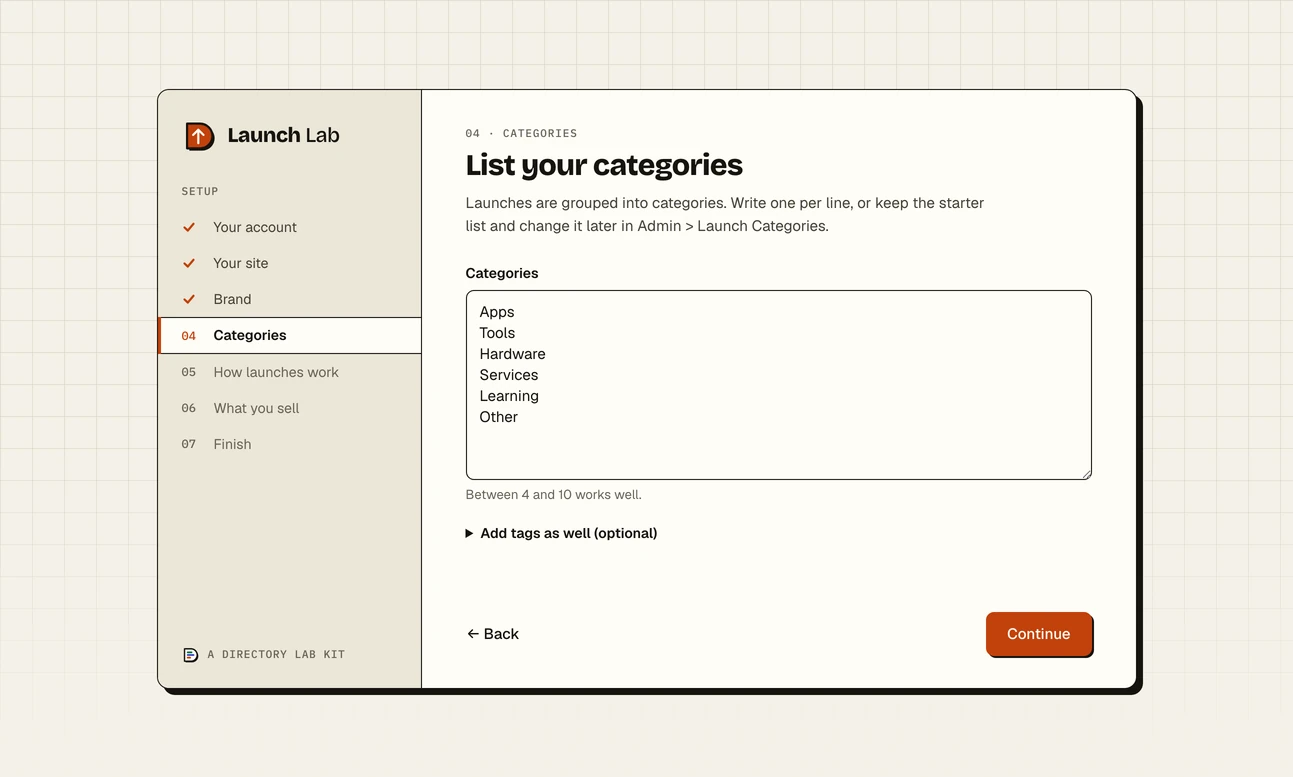Click the checkmark beside Your site

click(189, 263)
